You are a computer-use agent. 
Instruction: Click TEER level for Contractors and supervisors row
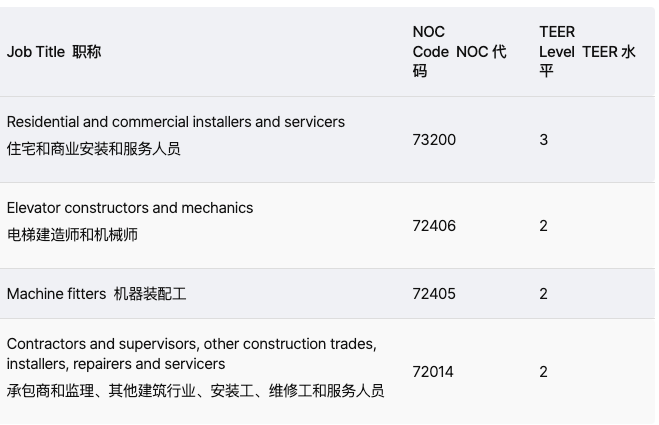[x=544, y=372]
